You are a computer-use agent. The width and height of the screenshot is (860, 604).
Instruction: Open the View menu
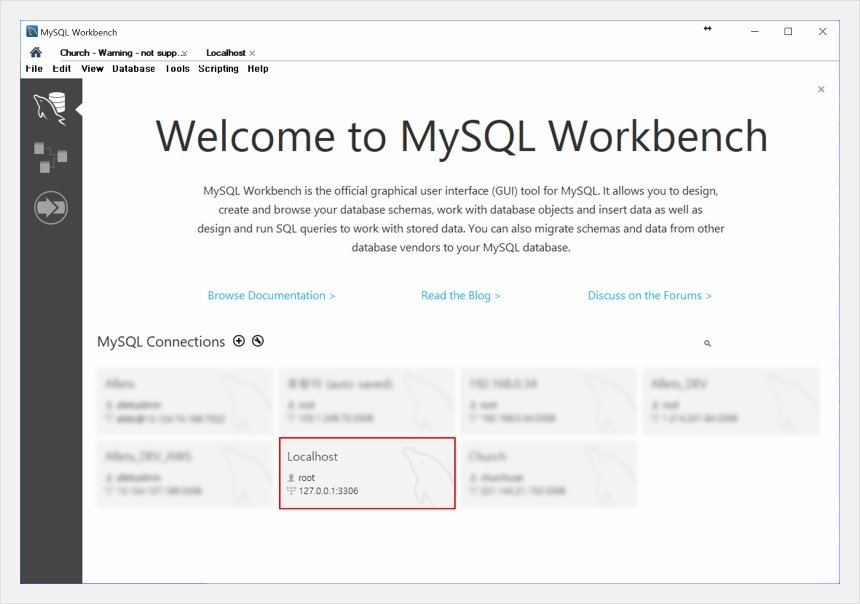point(92,69)
